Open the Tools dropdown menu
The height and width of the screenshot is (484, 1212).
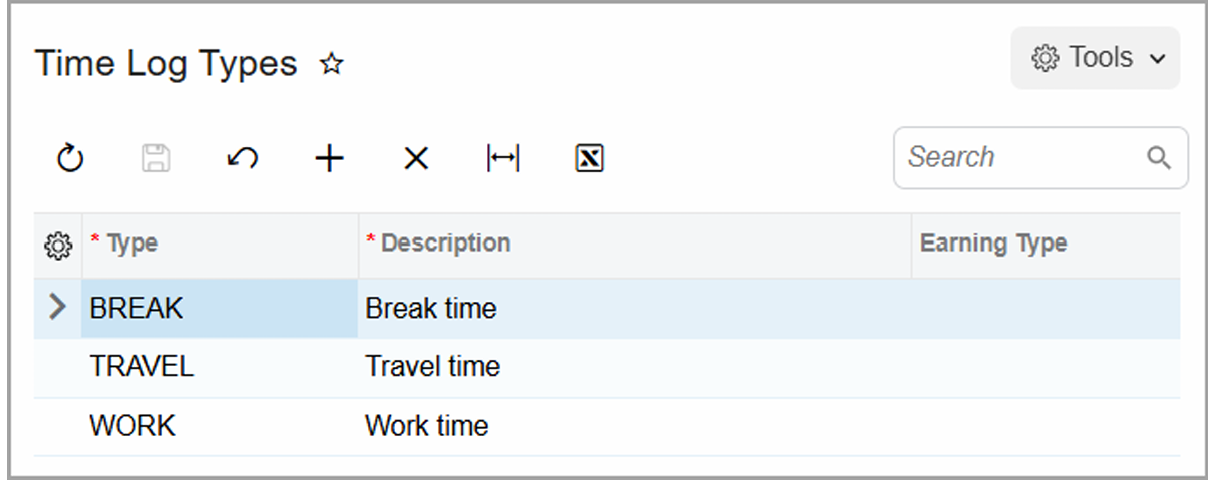[1096, 58]
